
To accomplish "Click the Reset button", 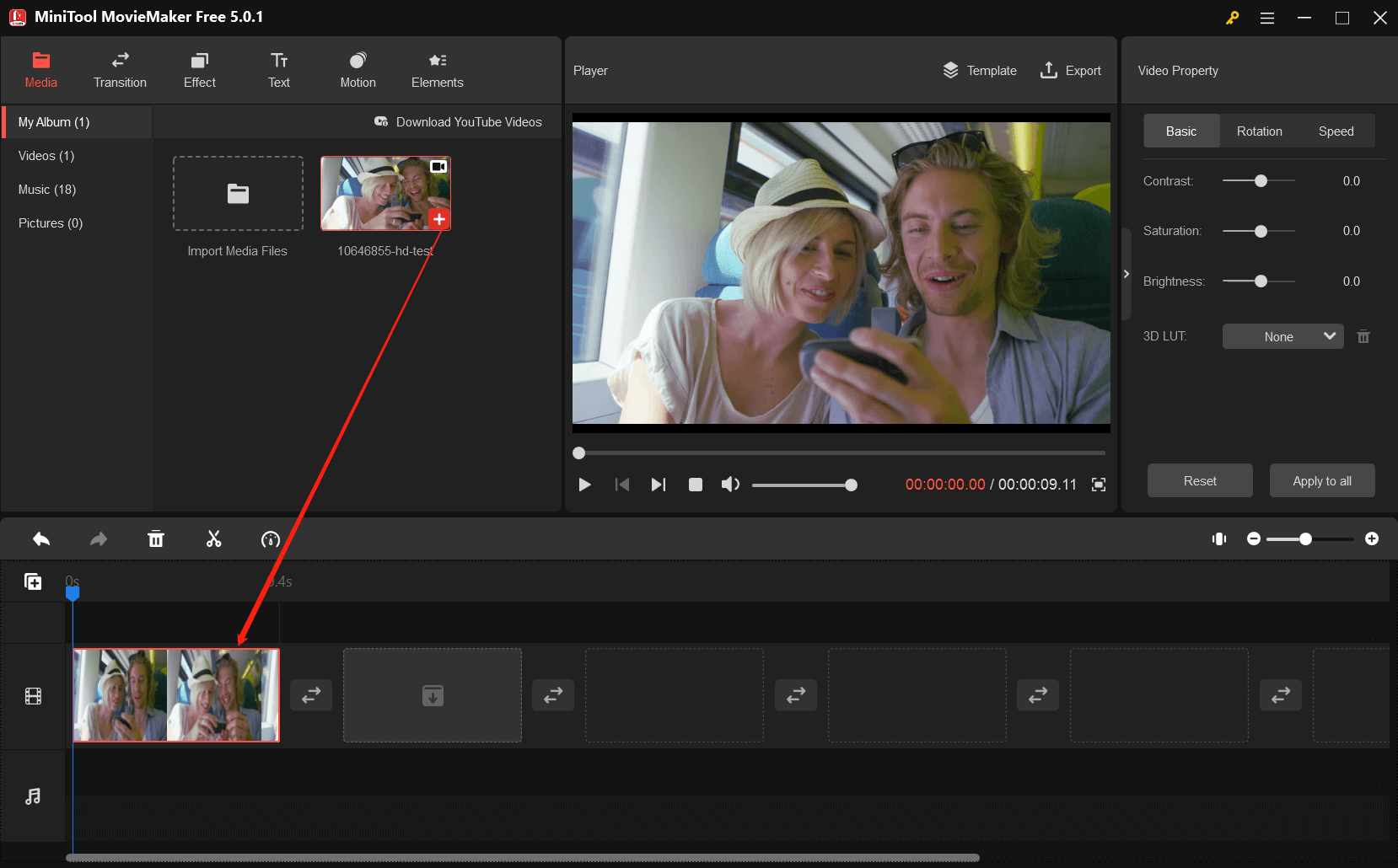I will coord(1200,480).
